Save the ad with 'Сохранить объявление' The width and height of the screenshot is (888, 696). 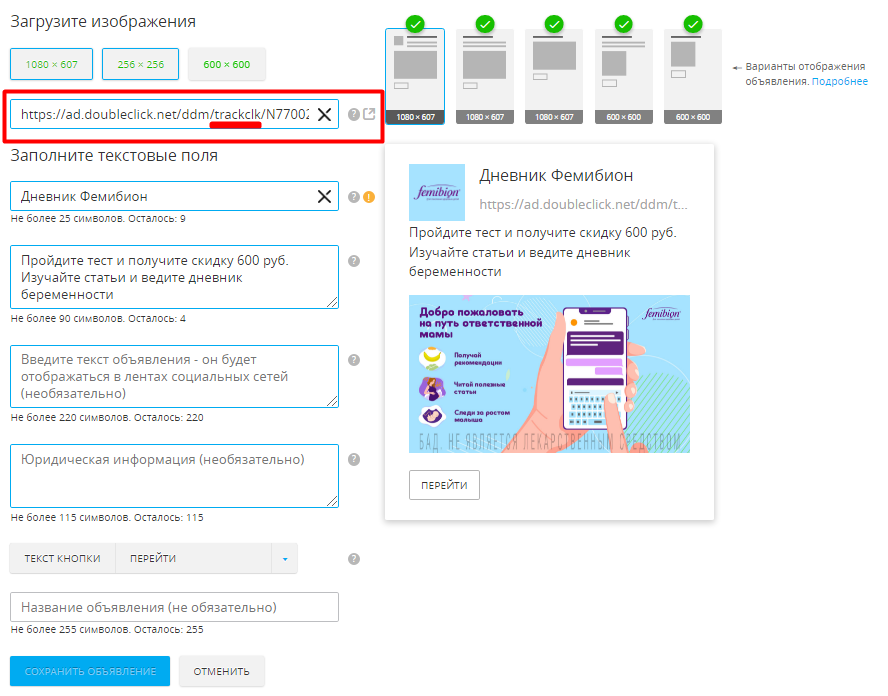[x=90, y=671]
